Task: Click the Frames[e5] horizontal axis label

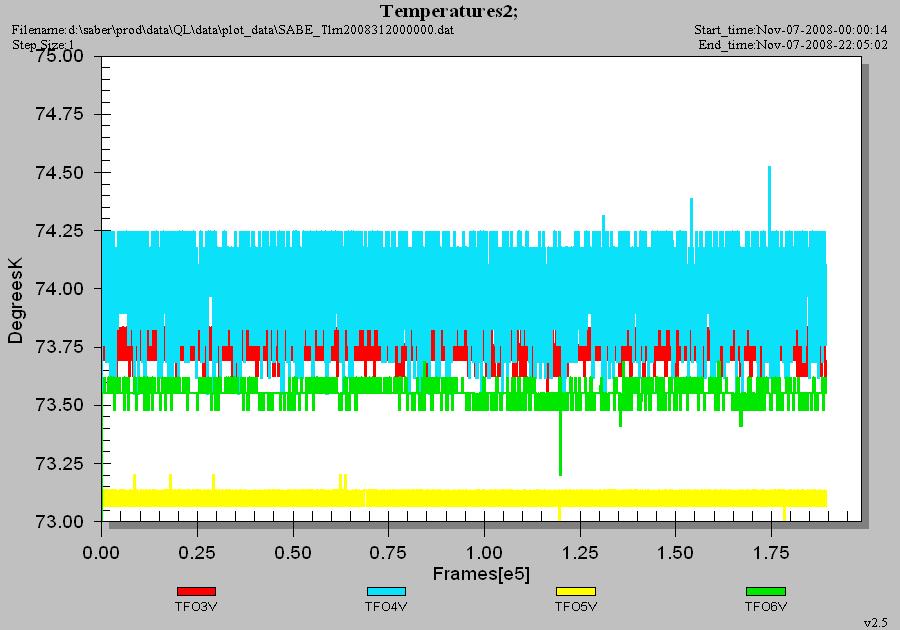Action: pos(481,574)
